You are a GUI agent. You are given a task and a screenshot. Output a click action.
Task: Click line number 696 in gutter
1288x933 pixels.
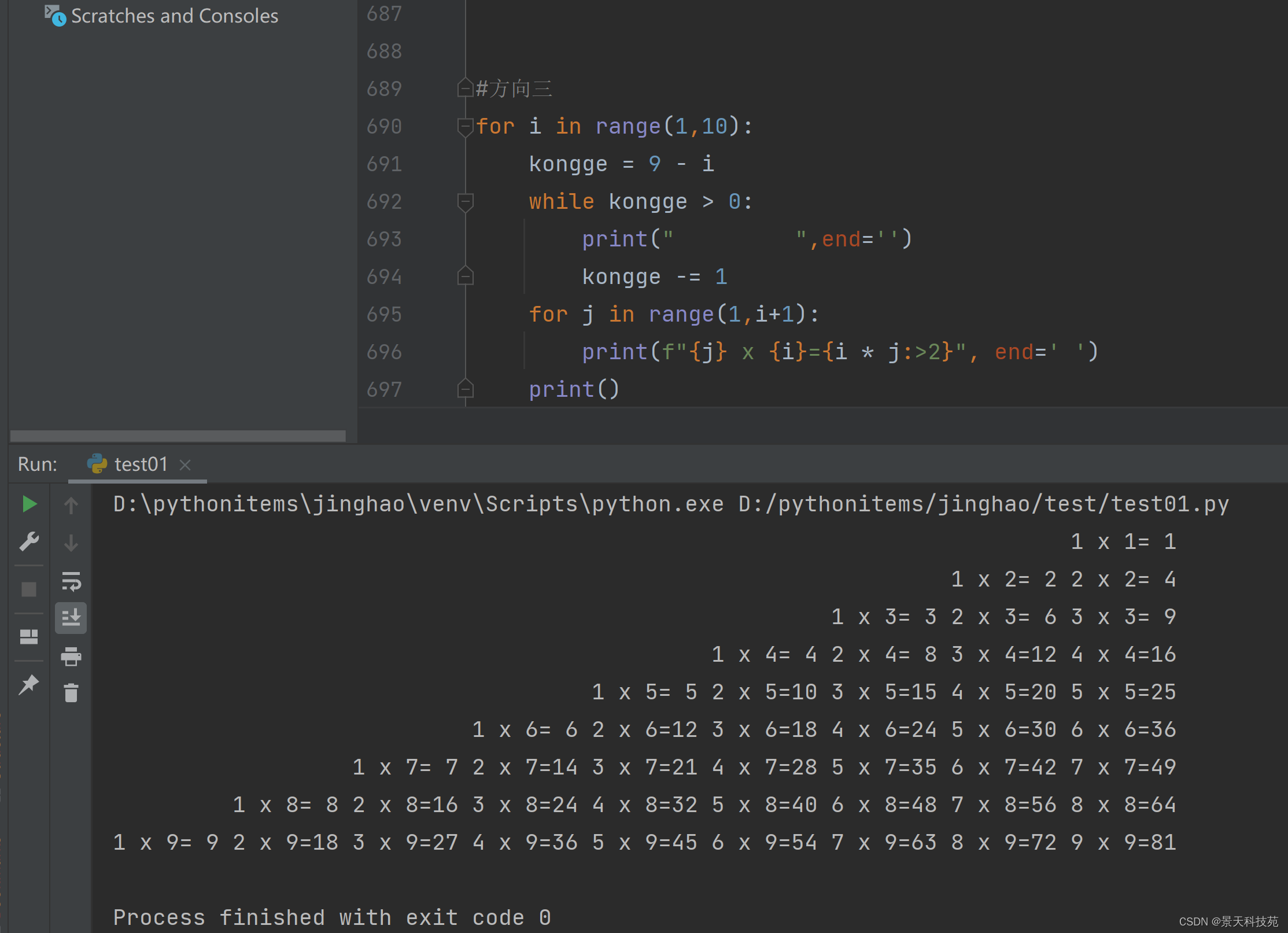(384, 352)
